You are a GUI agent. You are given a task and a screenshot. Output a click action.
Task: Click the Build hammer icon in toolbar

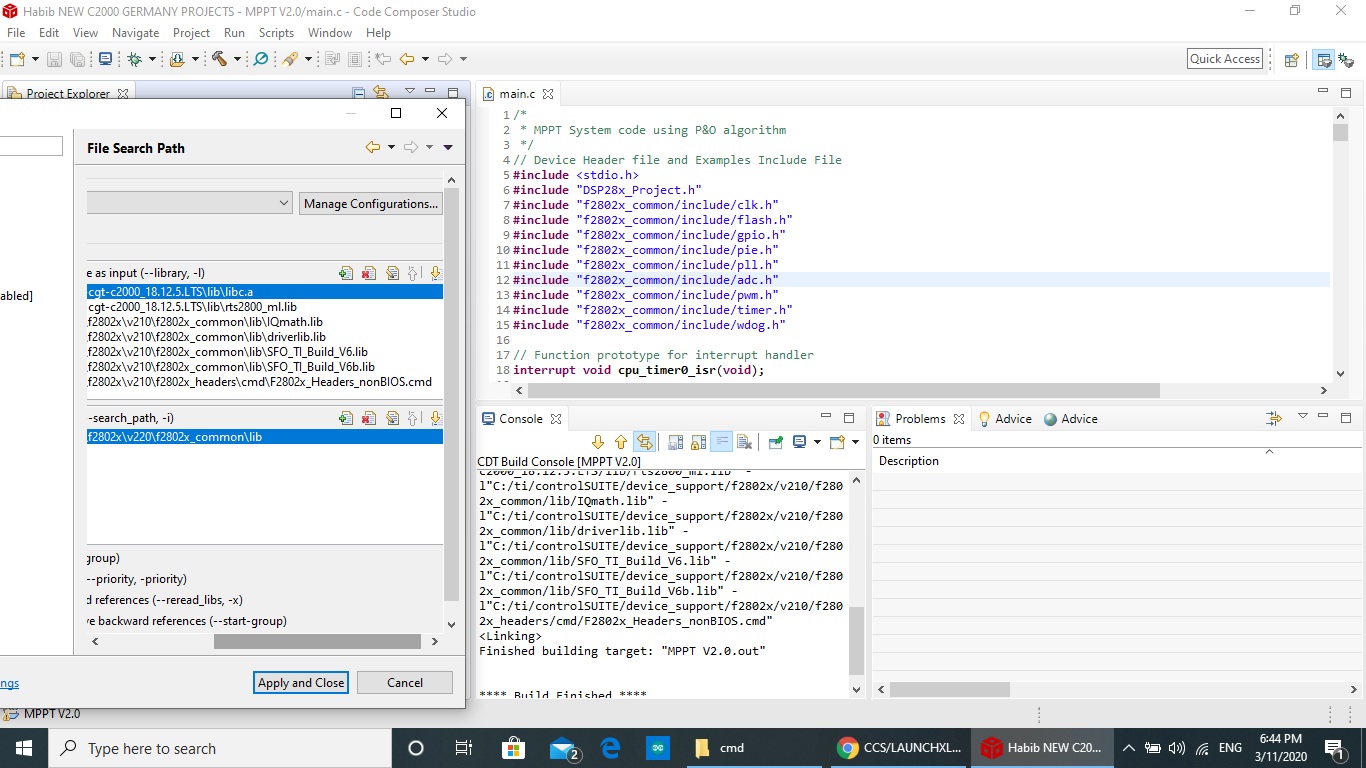coord(218,59)
